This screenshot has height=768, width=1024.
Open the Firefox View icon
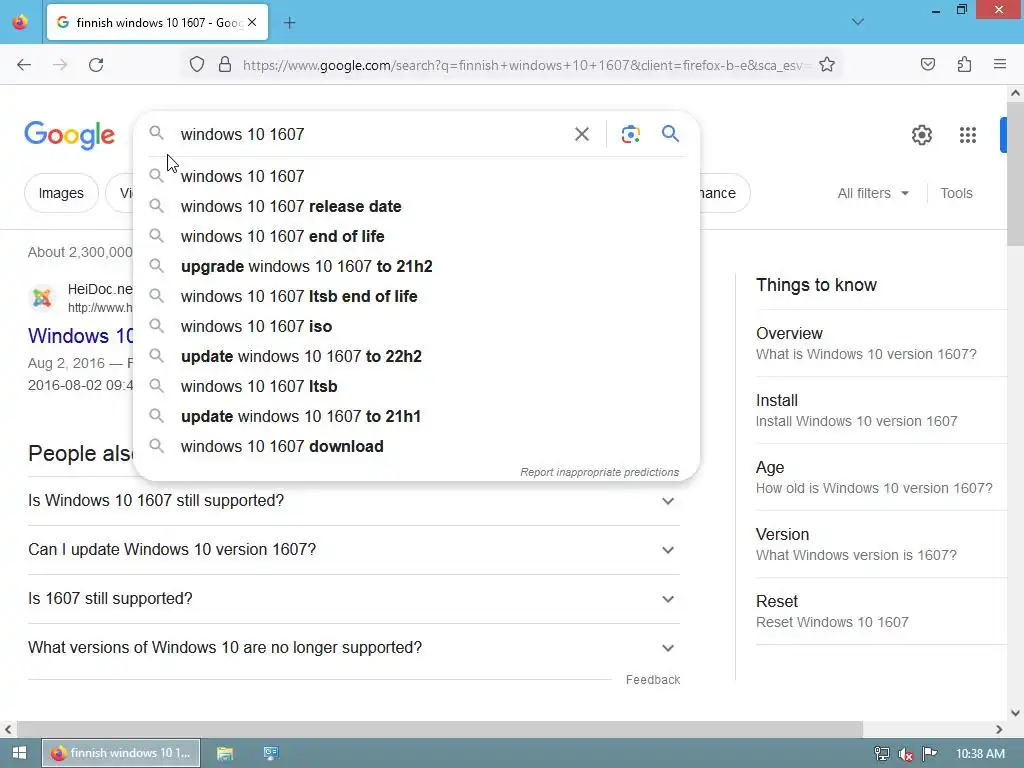[20, 22]
